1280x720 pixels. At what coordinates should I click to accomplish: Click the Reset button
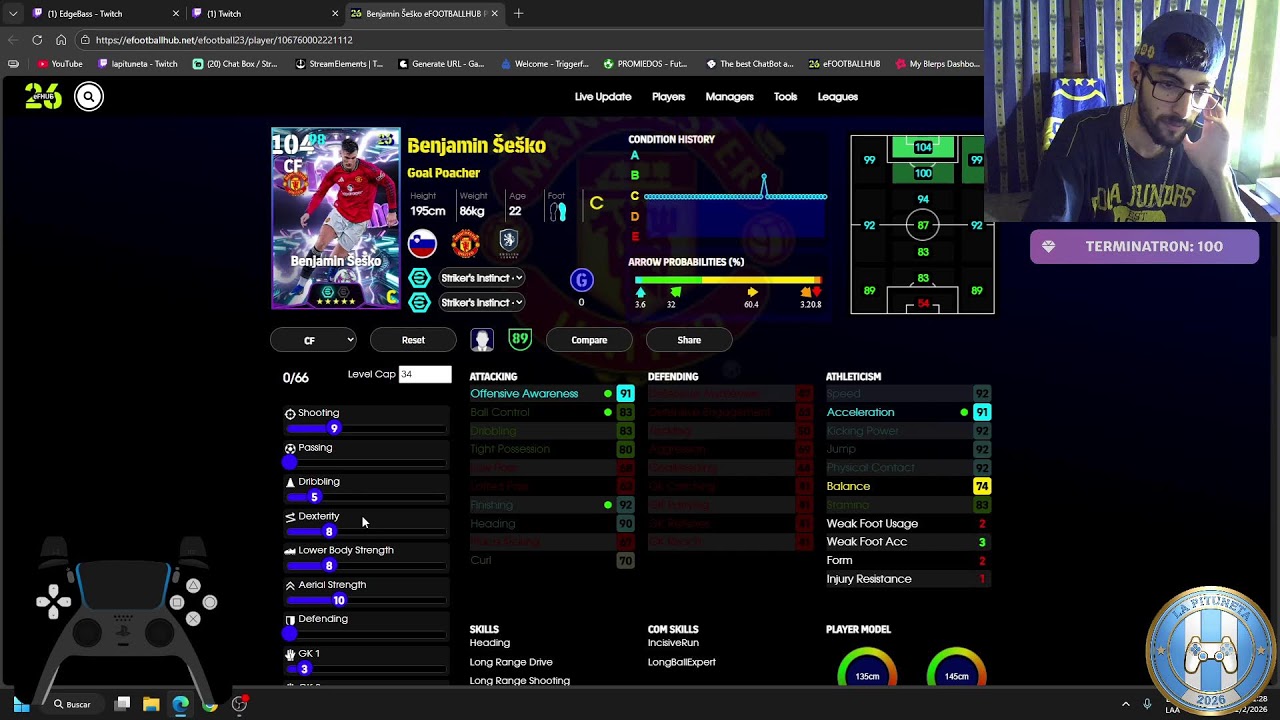[x=413, y=340]
